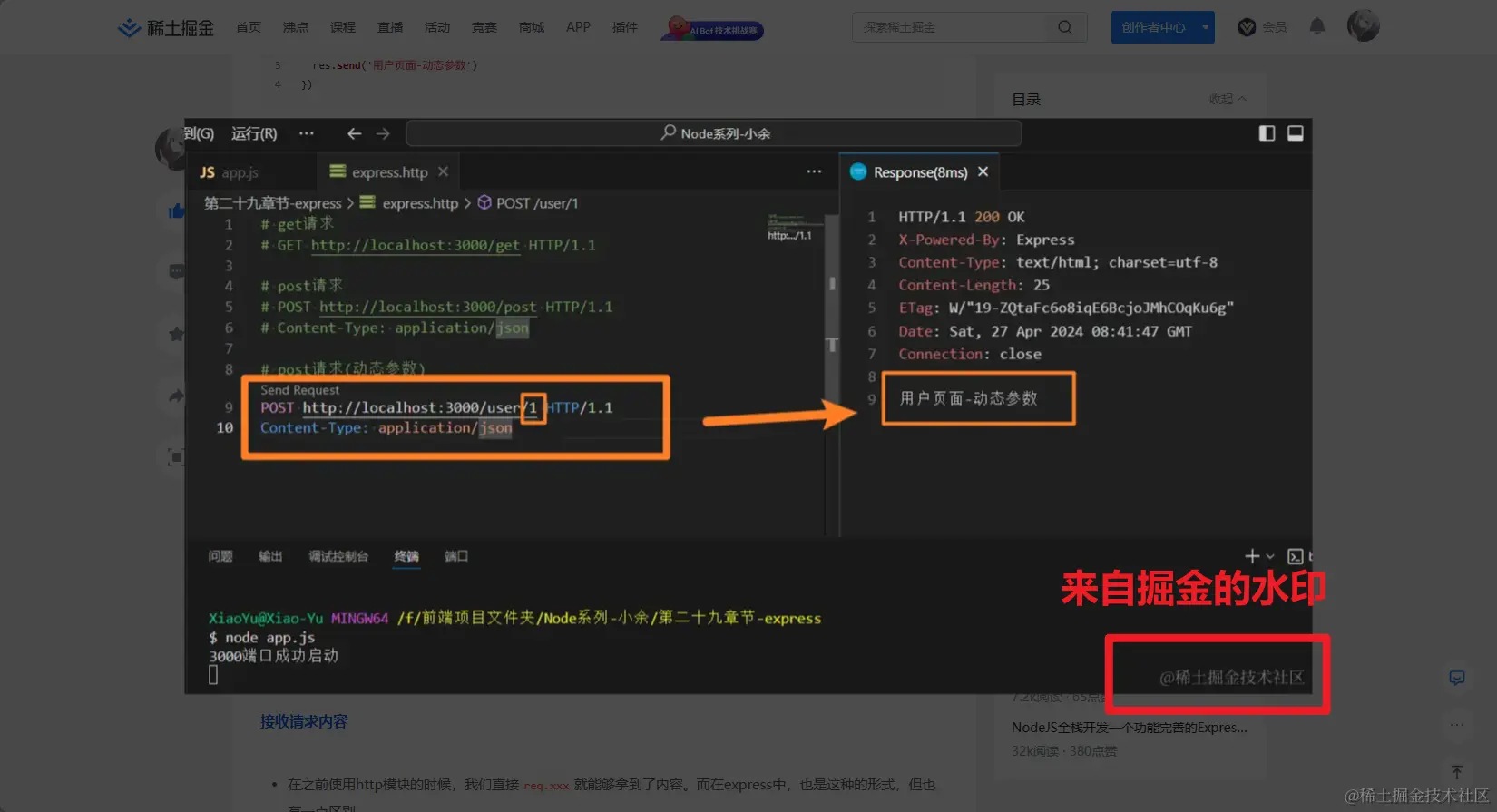Click the 用户页面-动态参数 response body text
This screenshot has height=812, width=1497.
pos(968,398)
